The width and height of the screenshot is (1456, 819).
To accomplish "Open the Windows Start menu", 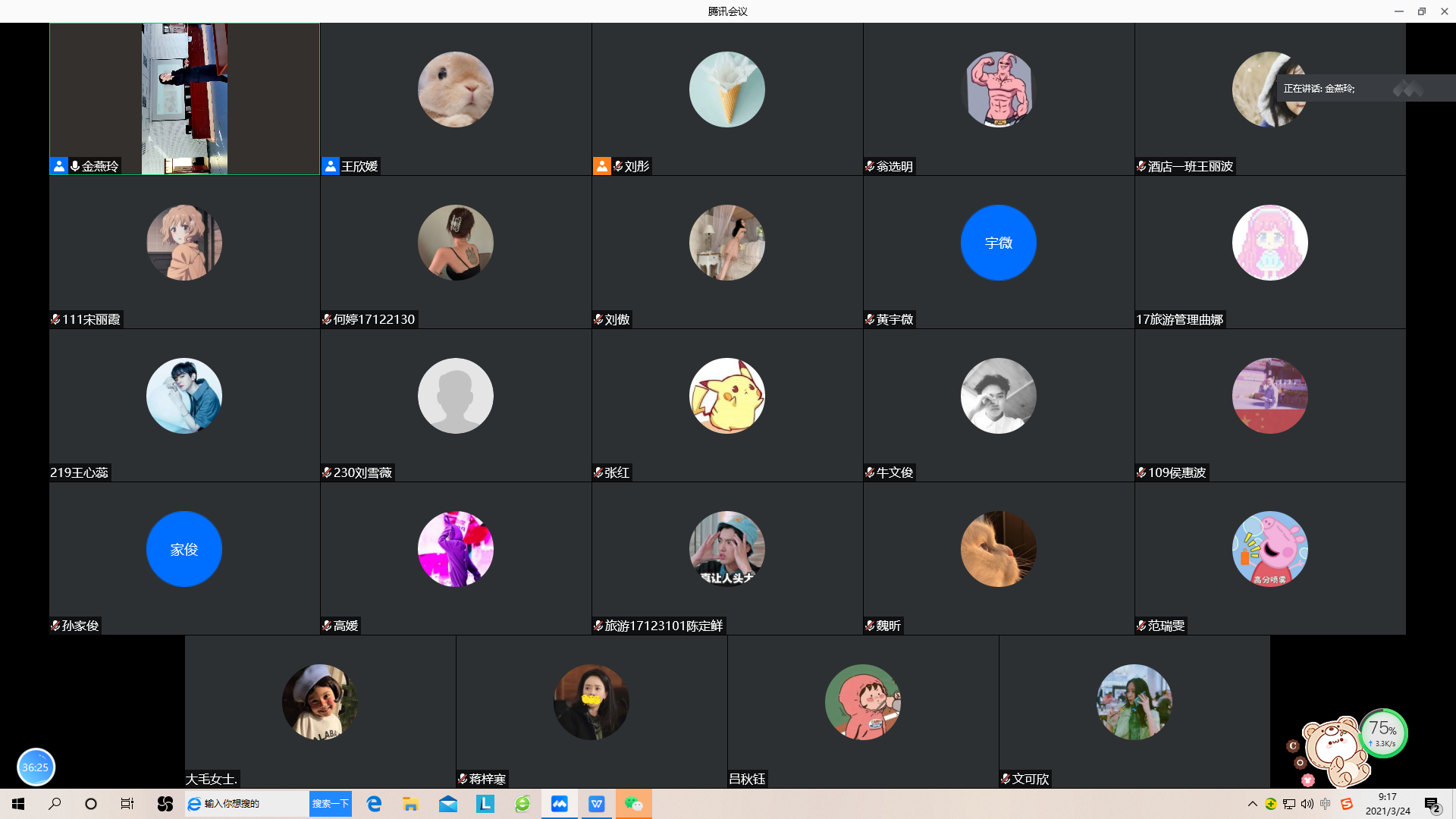I will pyautogui.click(x=18, y=804).
